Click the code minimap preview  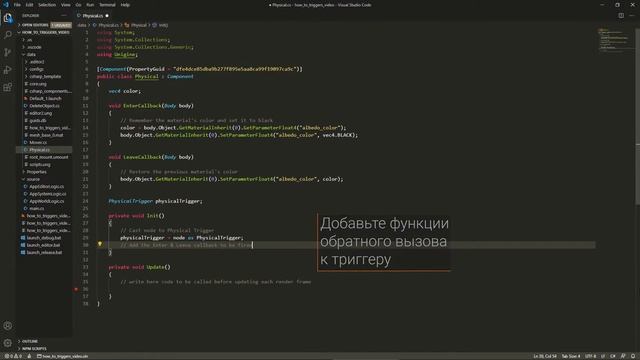click(x=615, y=40)
